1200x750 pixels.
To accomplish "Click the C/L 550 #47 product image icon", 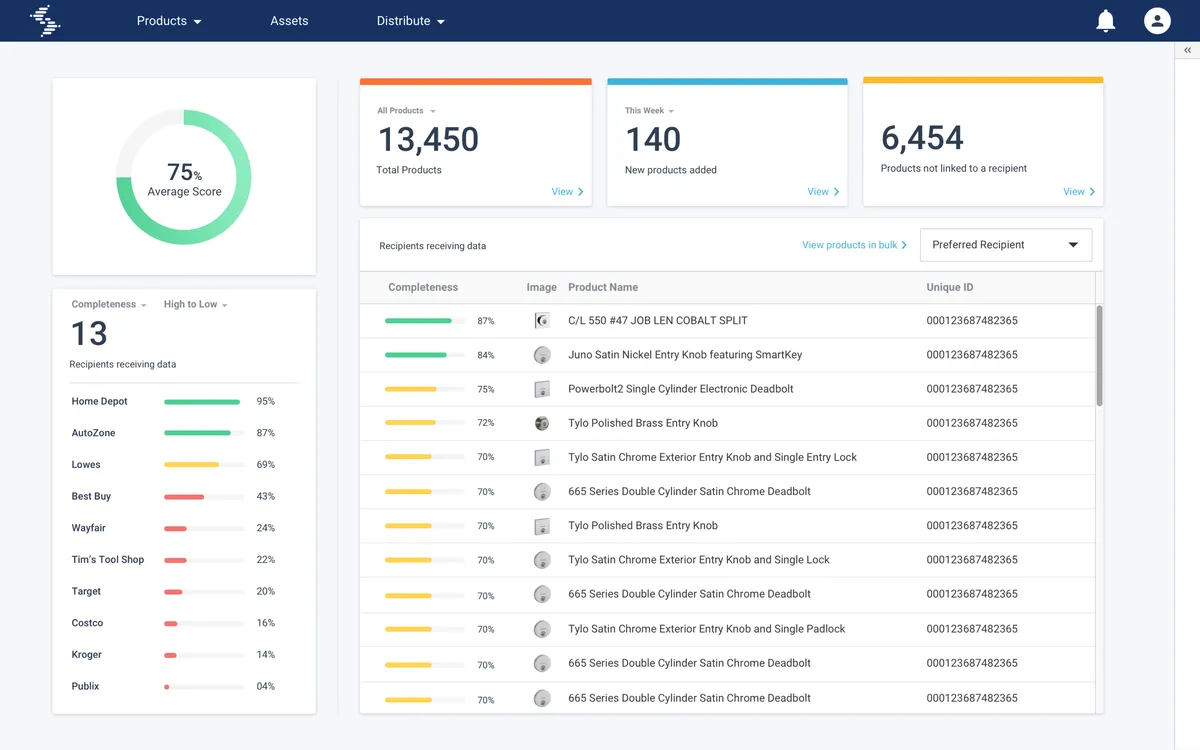I will [x=542, y=321].
